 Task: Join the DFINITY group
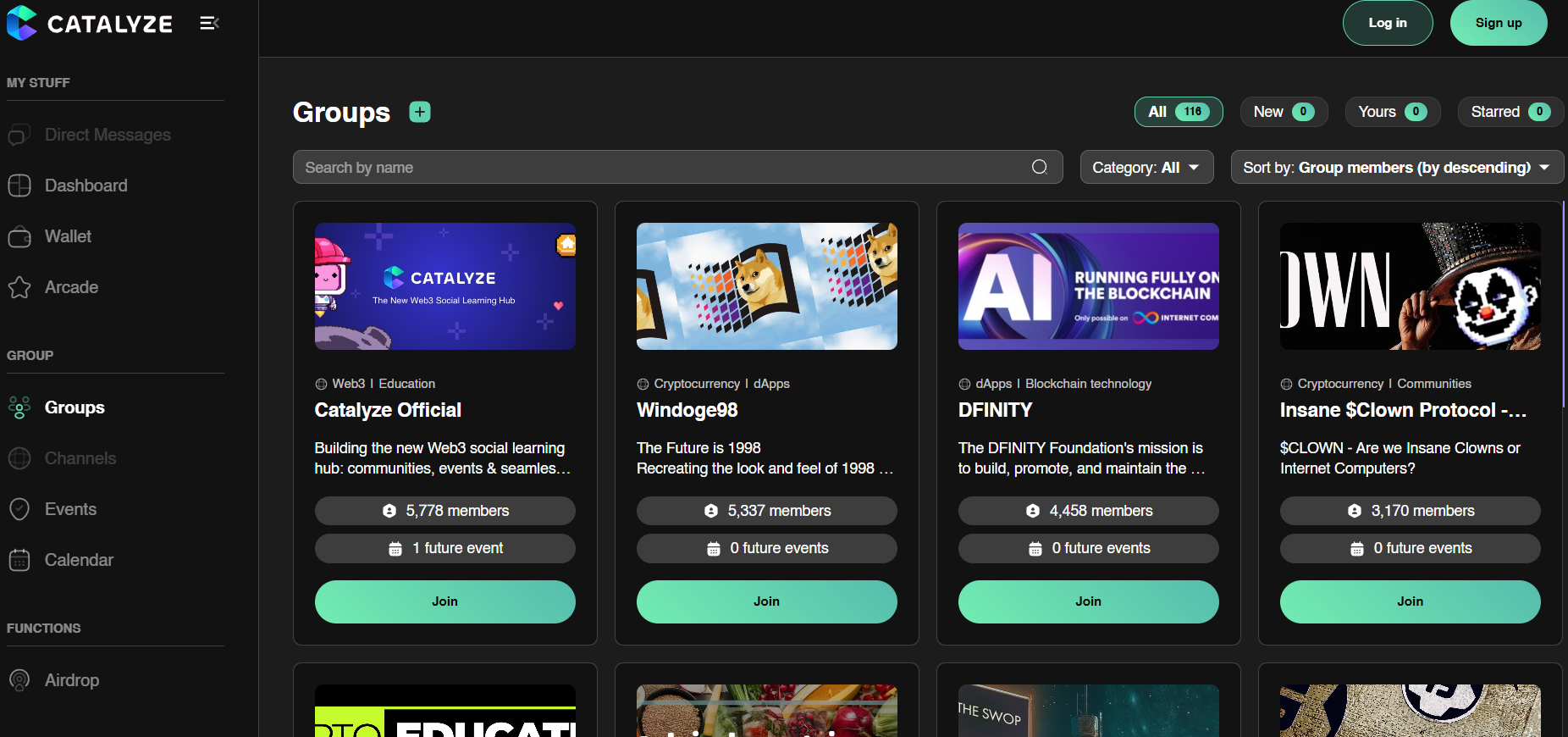[x=1089, y=601]
